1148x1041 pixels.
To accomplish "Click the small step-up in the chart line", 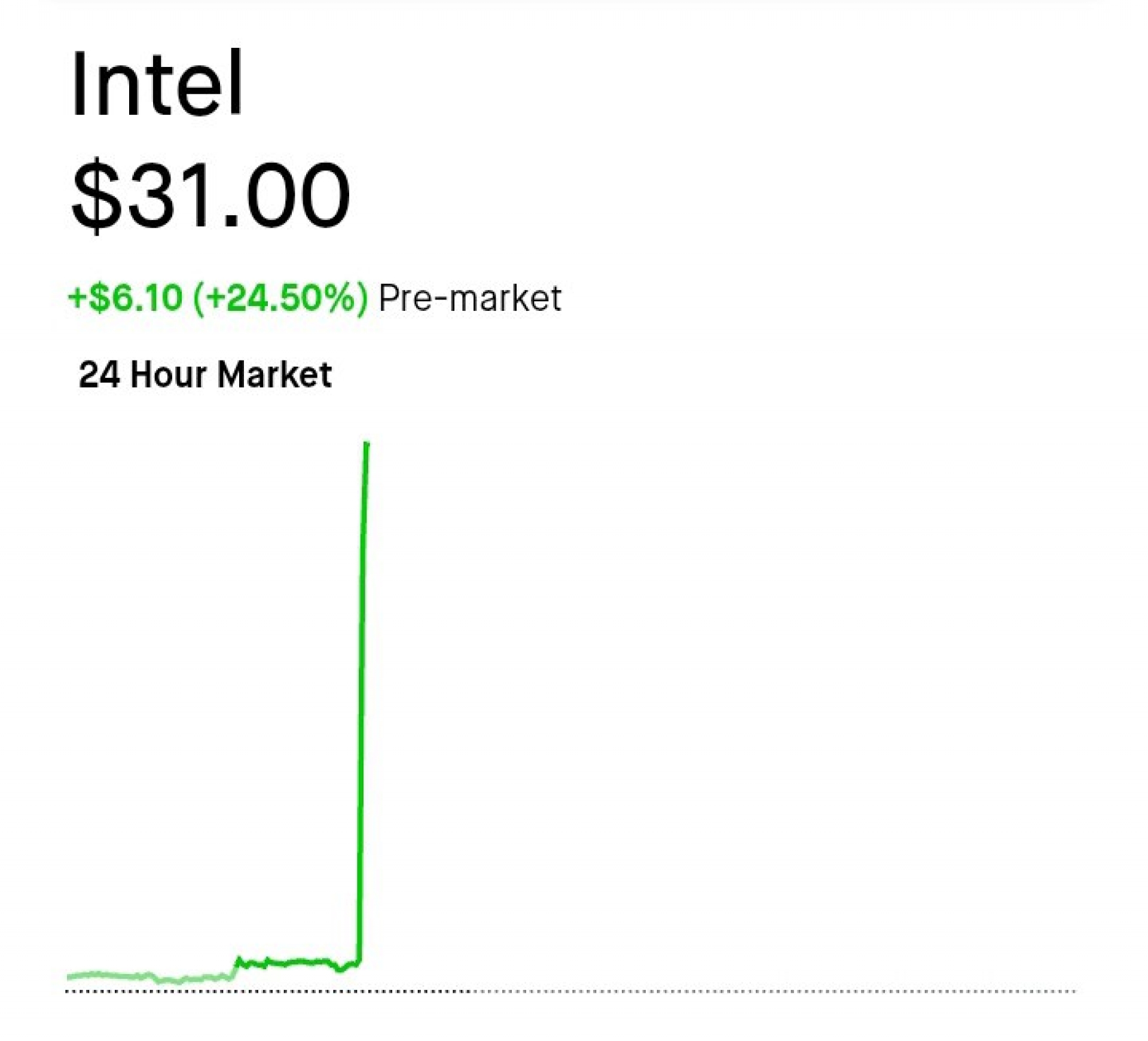I will pyautogui.click(x=236, y=964).
